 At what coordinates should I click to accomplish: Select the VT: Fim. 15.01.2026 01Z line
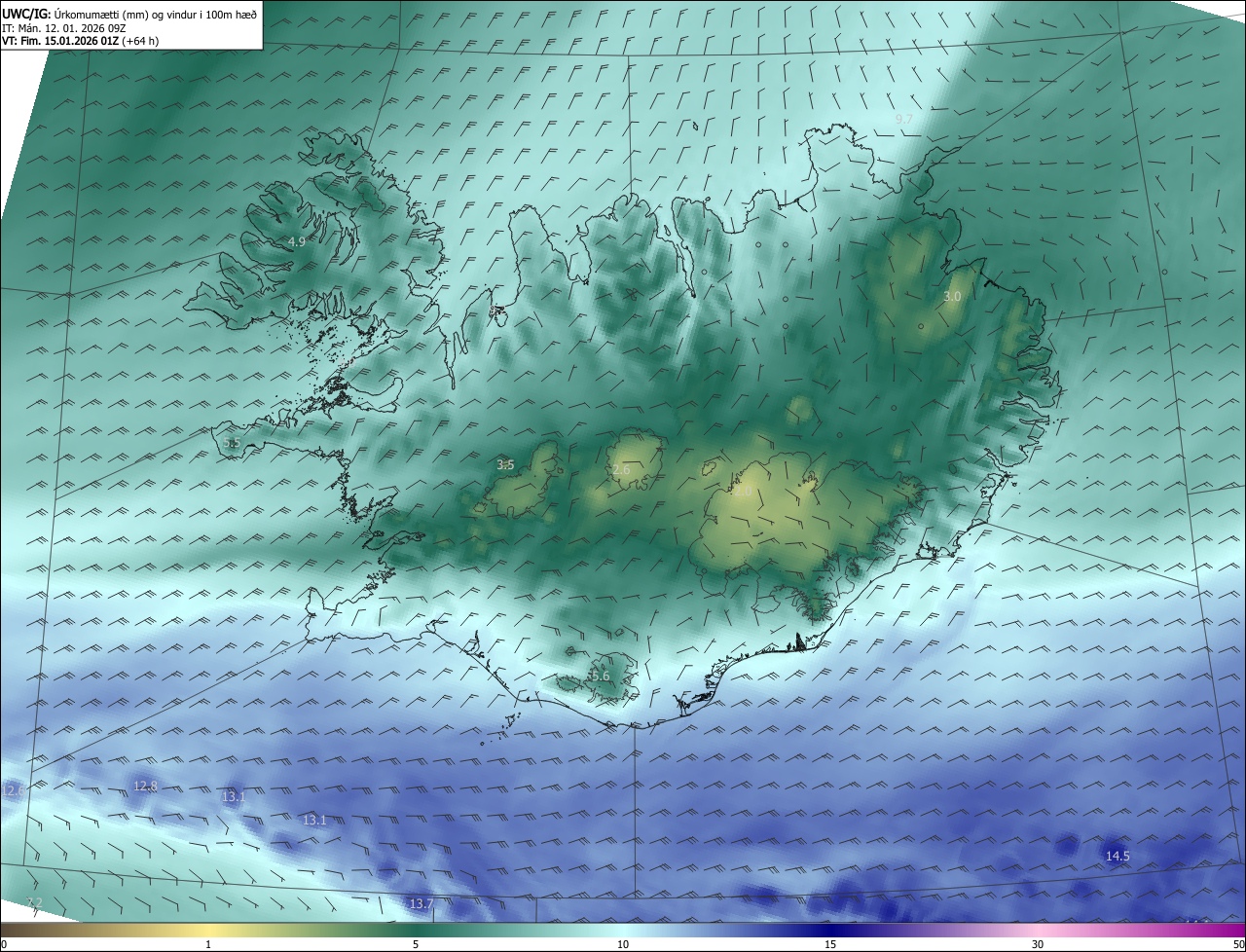[x=80, y=41]
